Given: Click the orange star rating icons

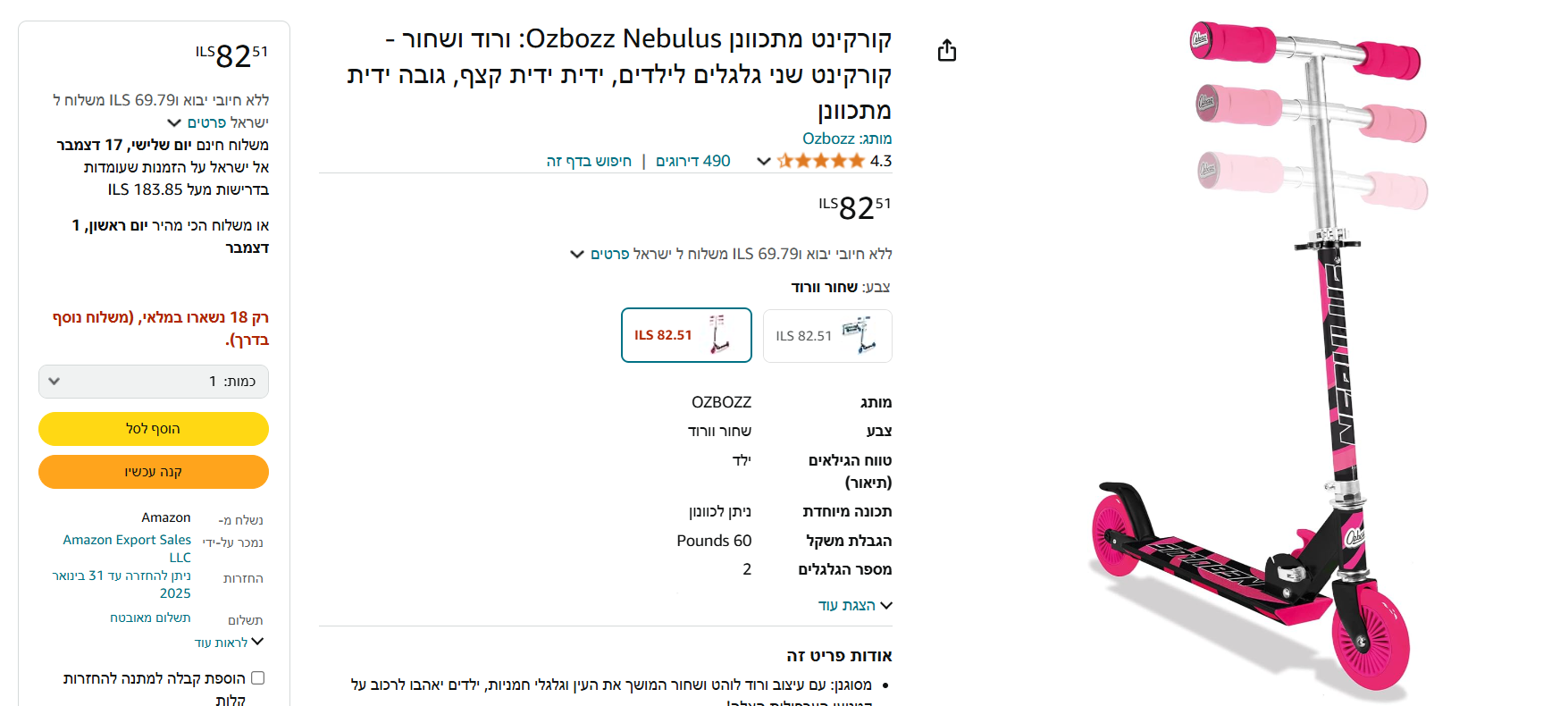Looking at the screenshot, I should [821, 161].
